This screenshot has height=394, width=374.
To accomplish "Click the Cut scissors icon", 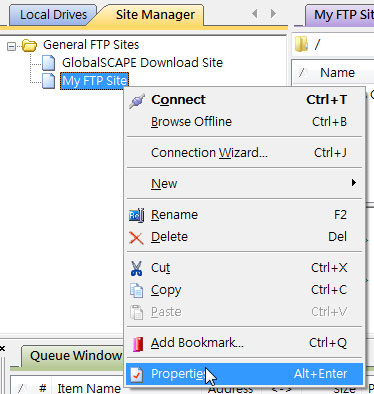I will pyautogui.click(x=136, y=268).
